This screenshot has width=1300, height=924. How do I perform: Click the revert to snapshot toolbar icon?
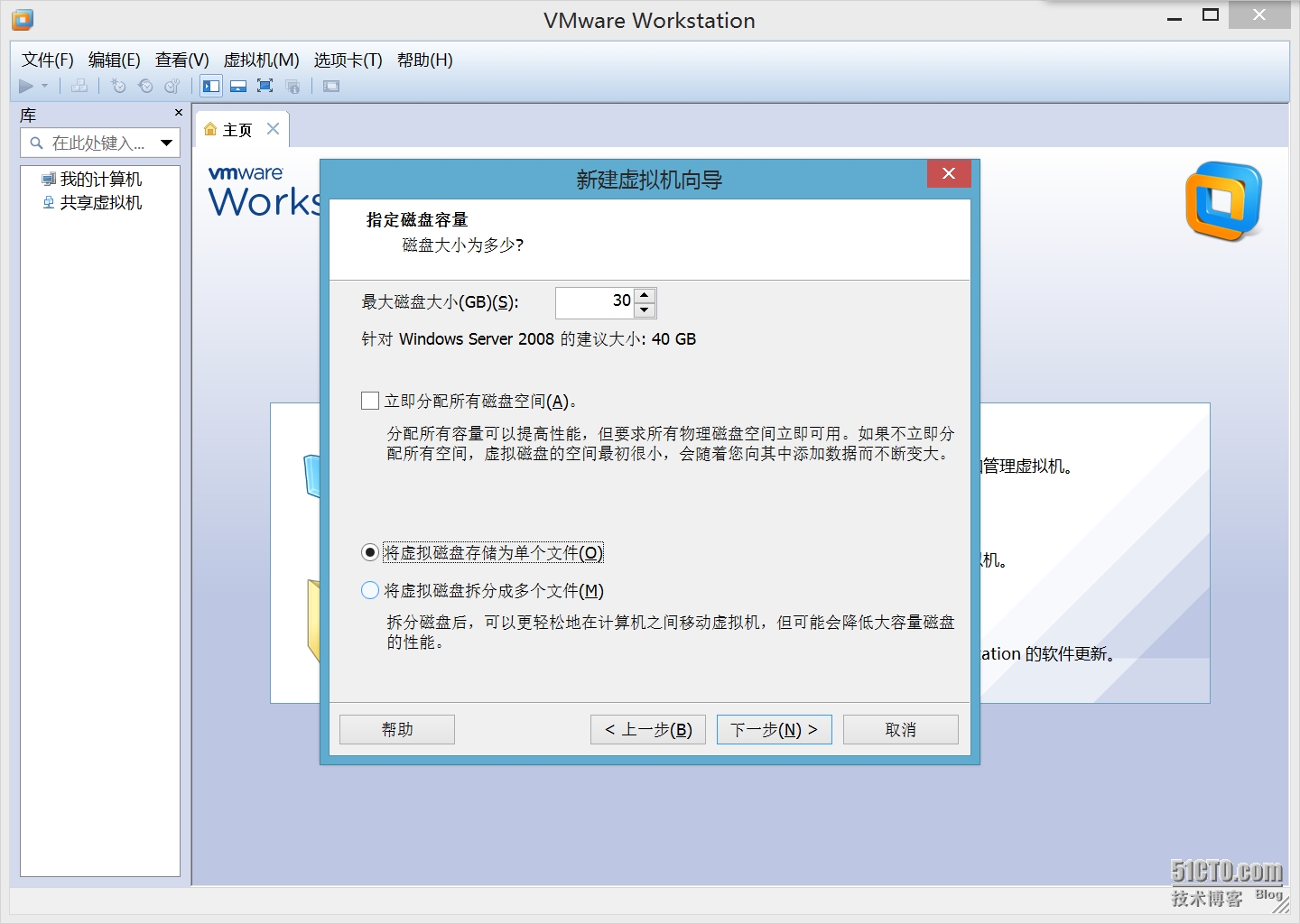pyautogui.click(x=145, y=86)
